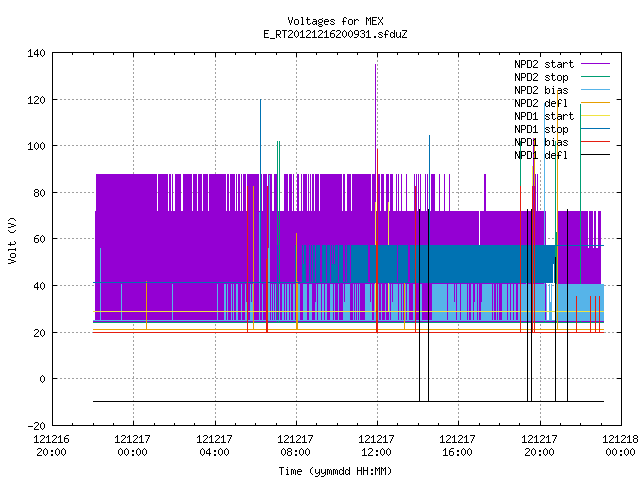Click the 'NPD2 stop' legend label
Screen dimensions: 640x480
541,77
